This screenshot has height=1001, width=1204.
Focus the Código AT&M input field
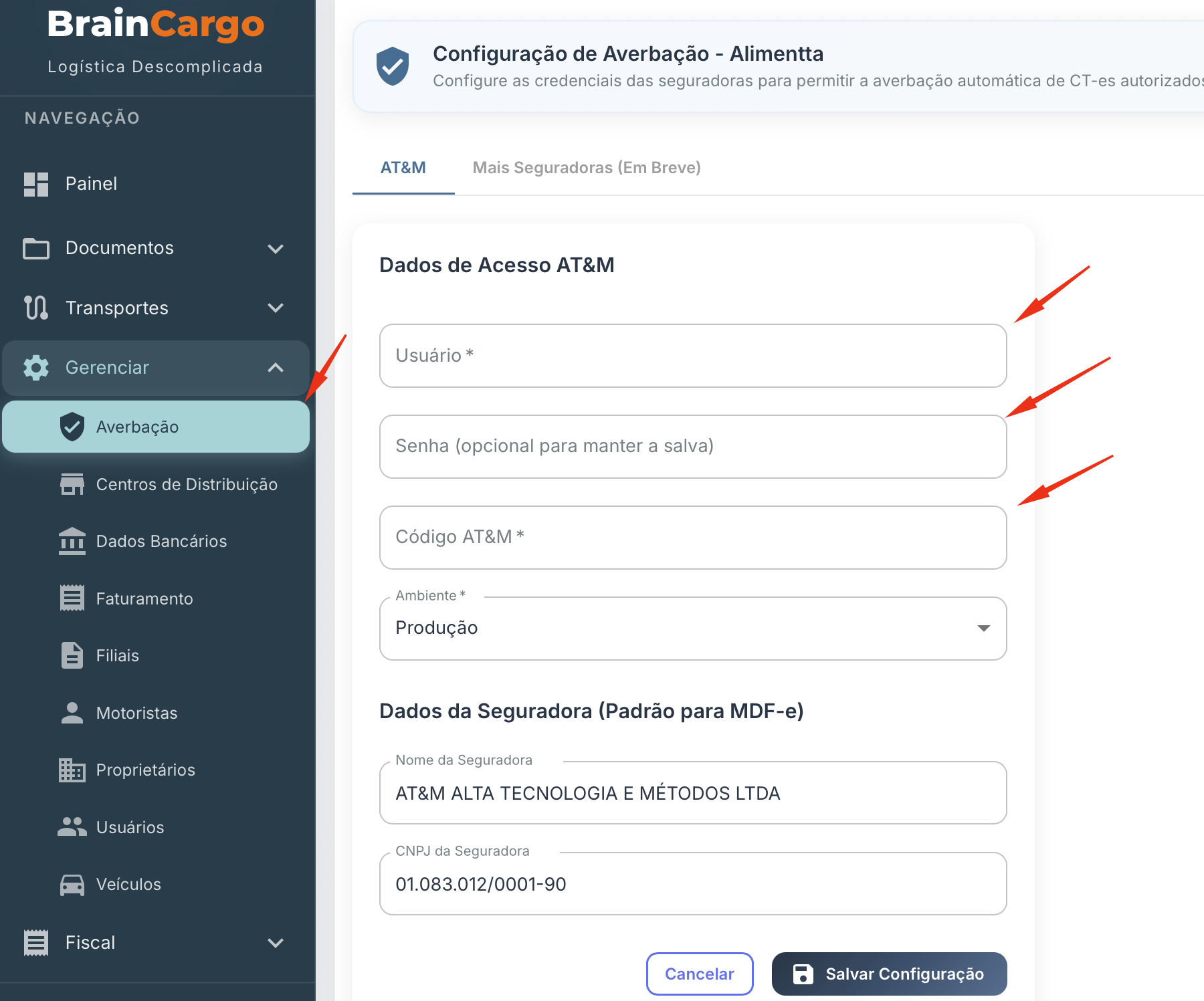click(x=693, y=538)
